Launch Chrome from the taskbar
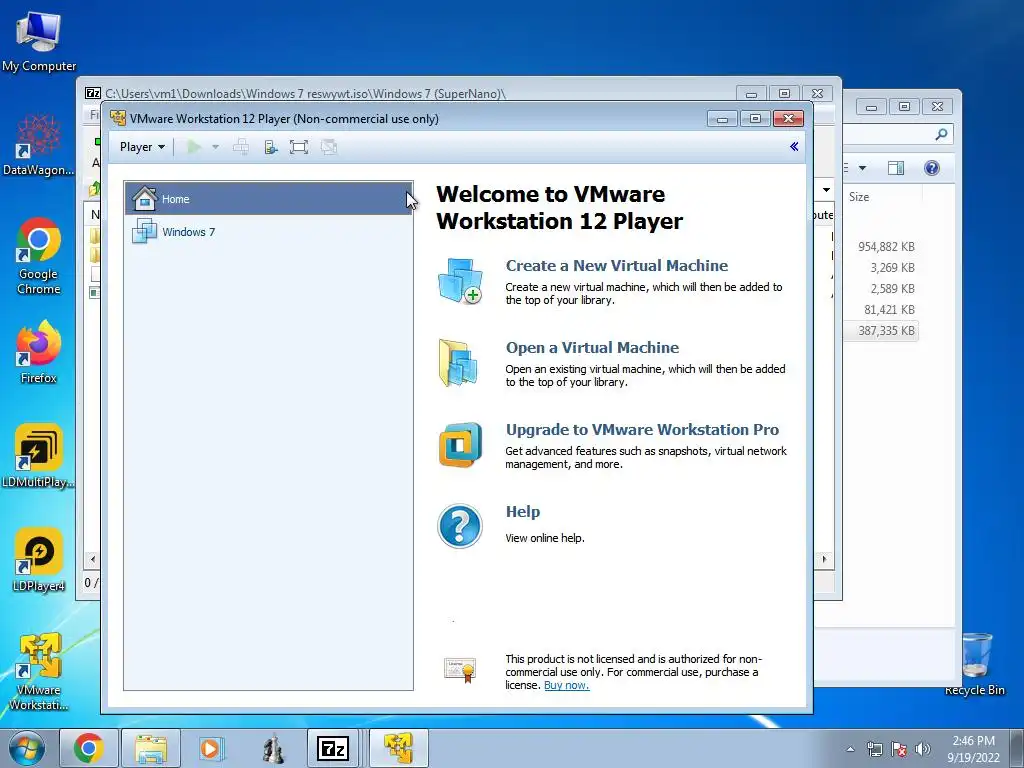The height and width of the screenshot is (768, 1024). click(x=89, y=748)
